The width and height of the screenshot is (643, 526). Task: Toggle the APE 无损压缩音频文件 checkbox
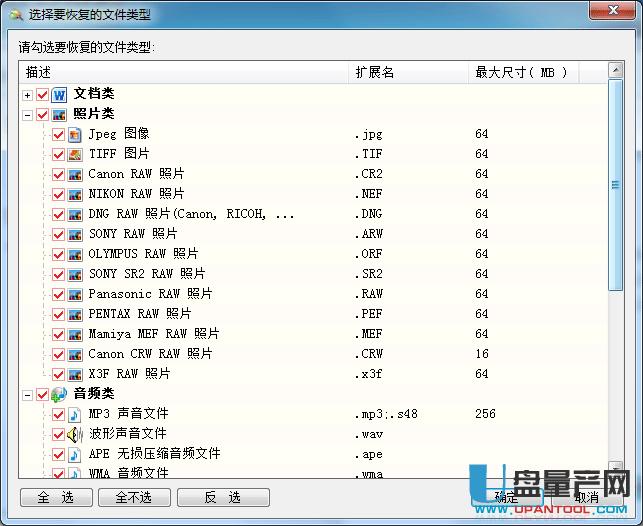point(59,454)
